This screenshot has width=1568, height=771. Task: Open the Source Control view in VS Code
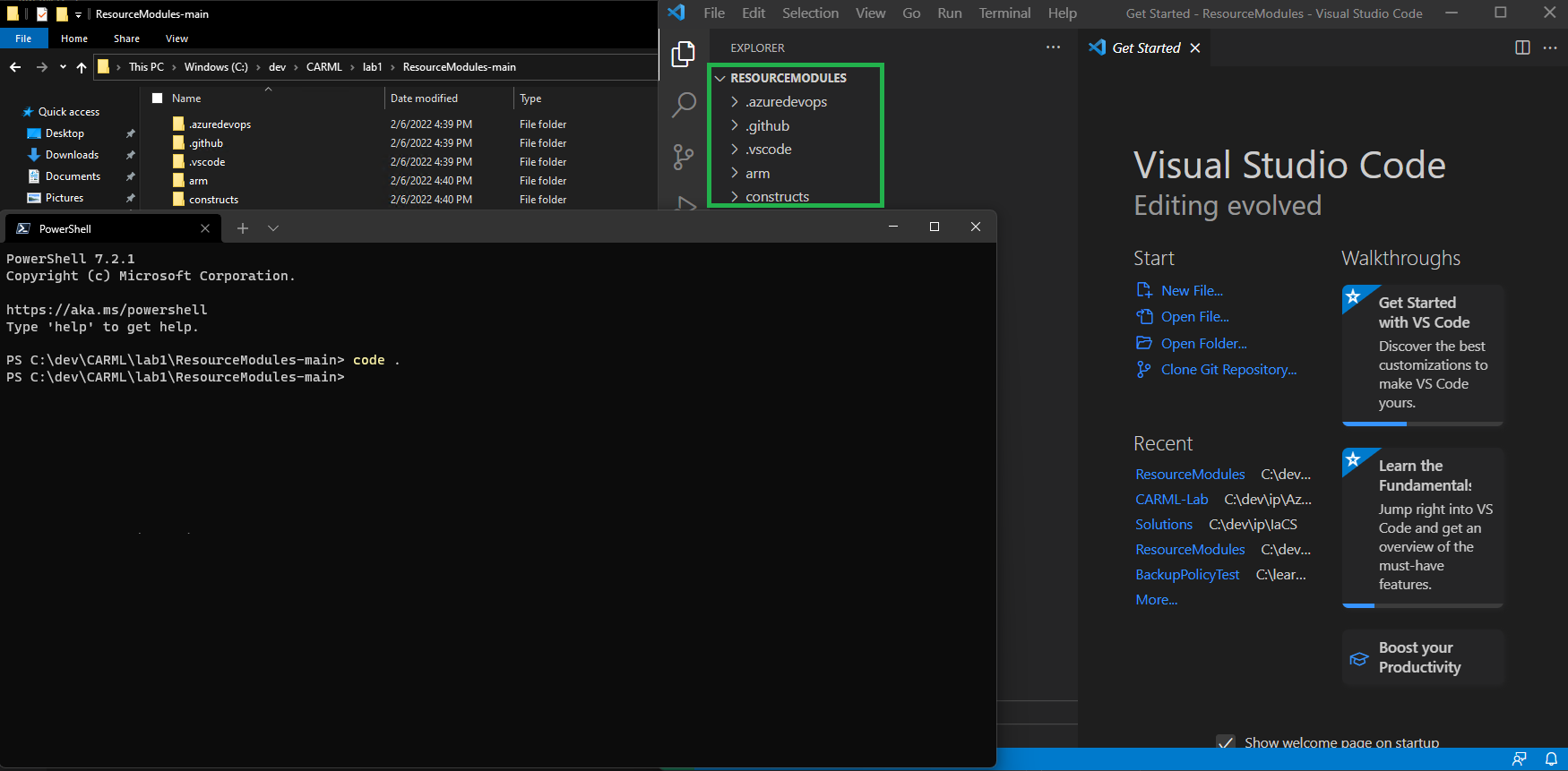pos(684,157)
